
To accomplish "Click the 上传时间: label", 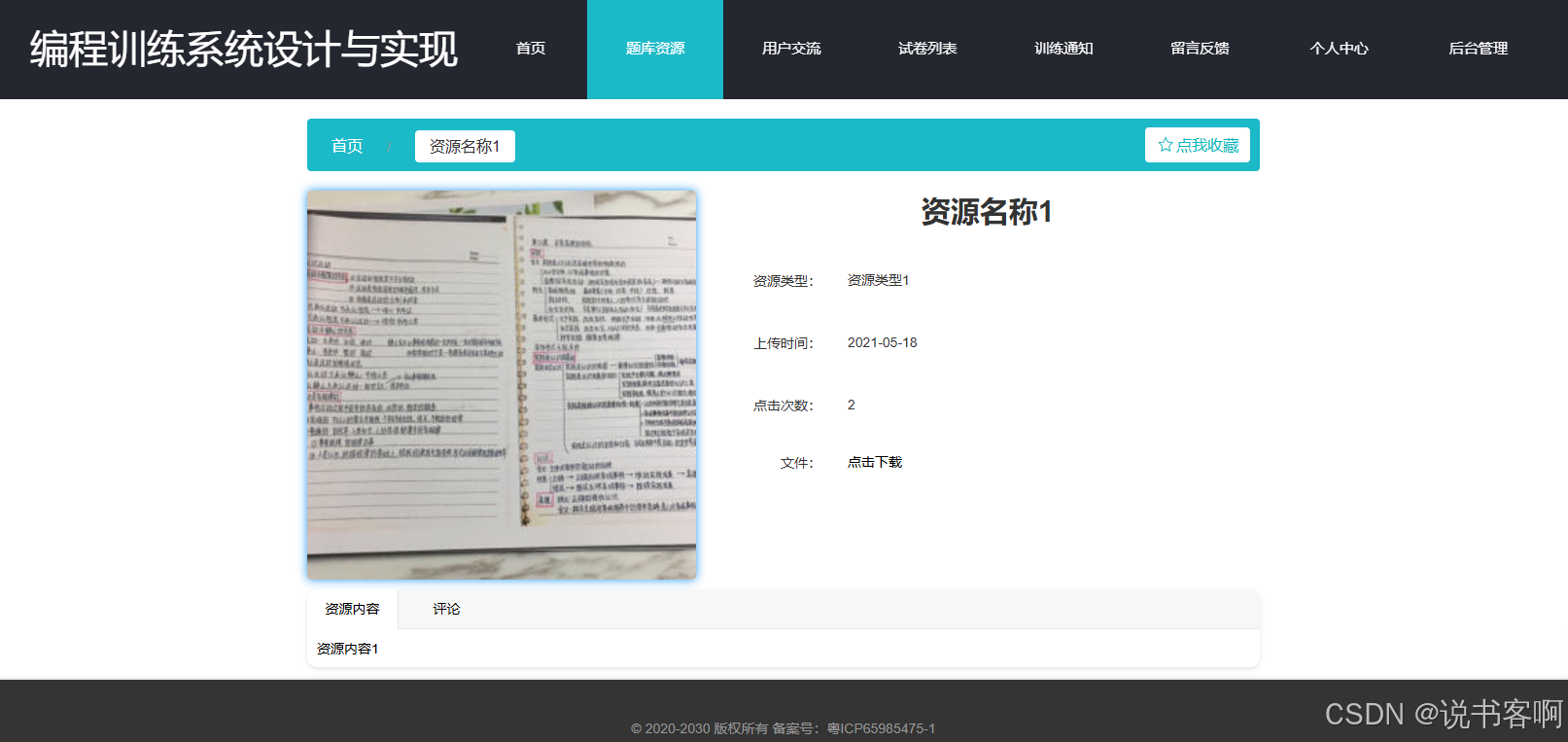I will pos(784,343).
